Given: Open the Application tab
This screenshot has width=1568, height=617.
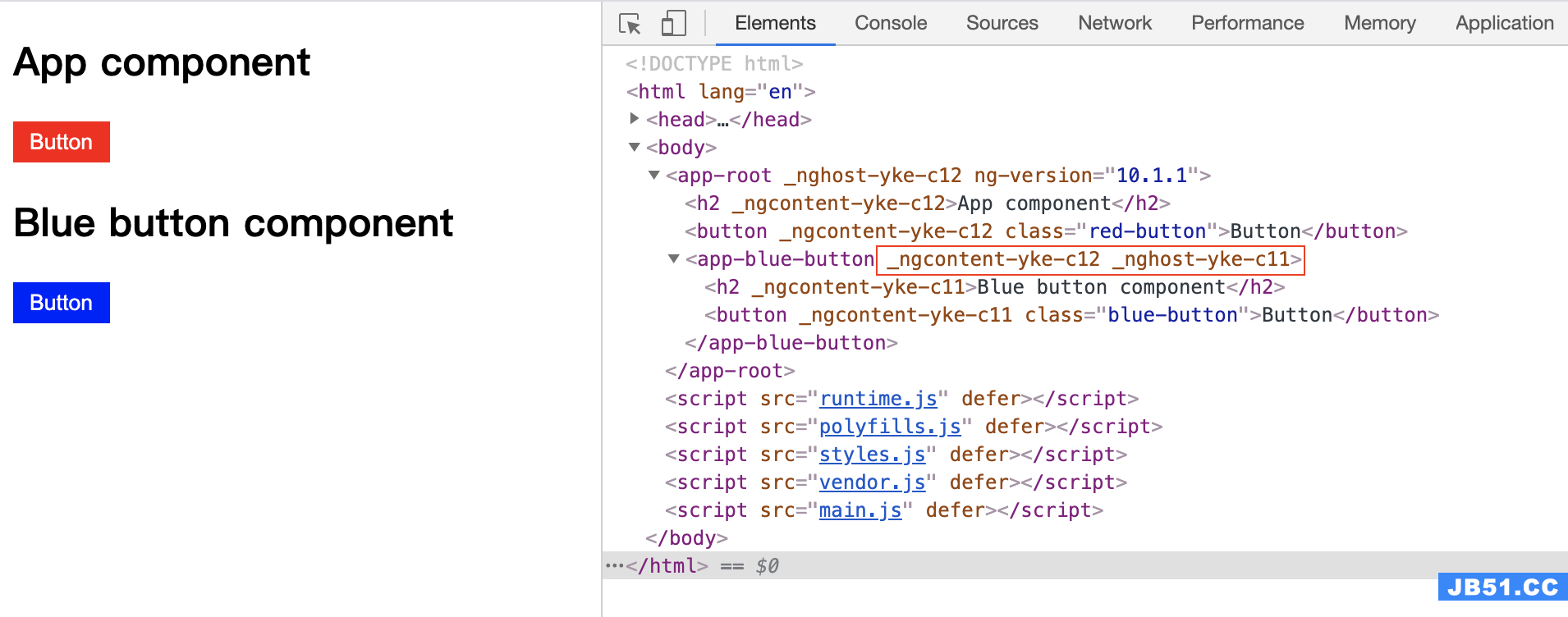Looking at the screenshot, I should pos(1504,23).
